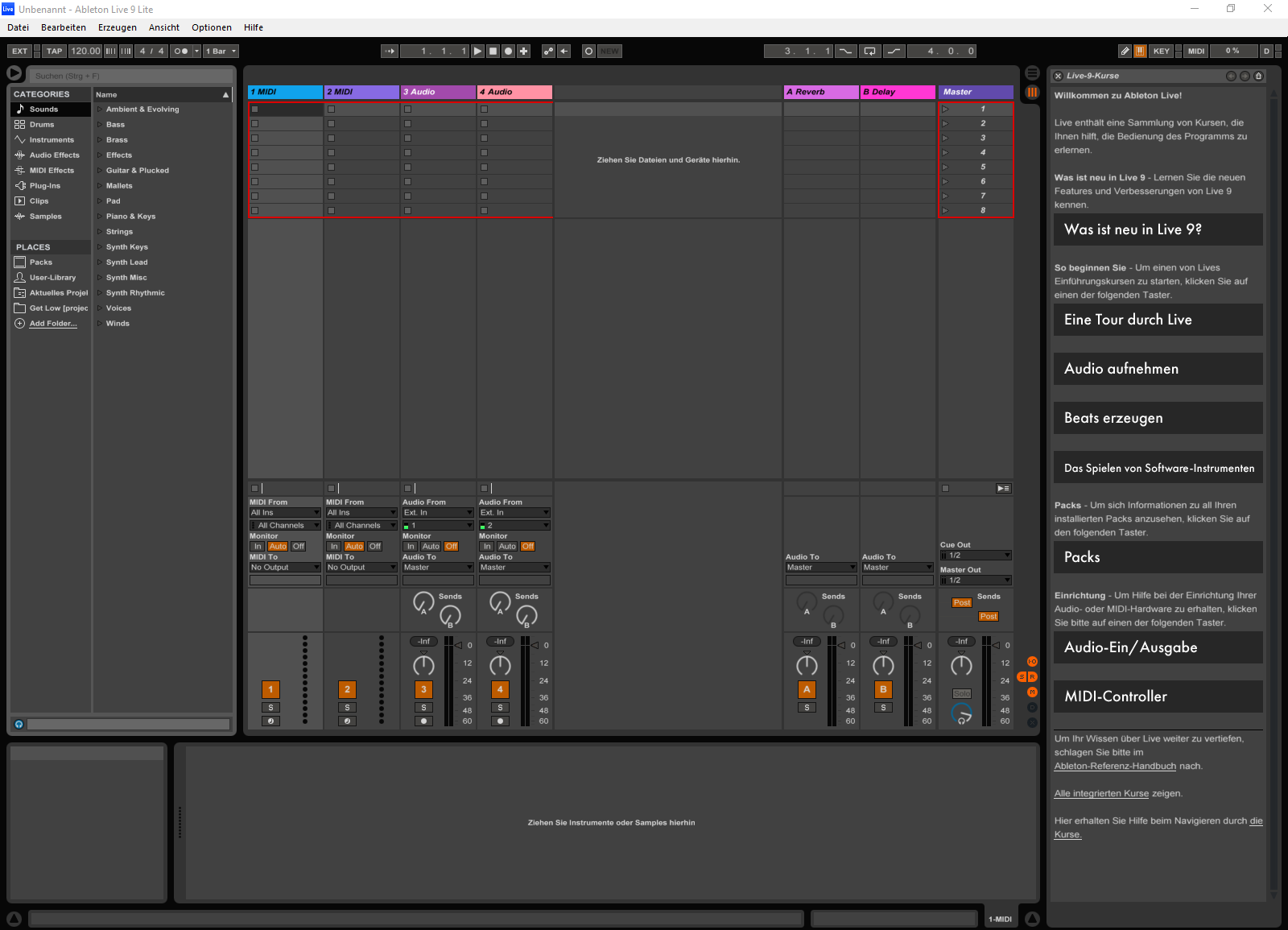Open track 3 Audio To Master dropdown

(x=438, y=567)
